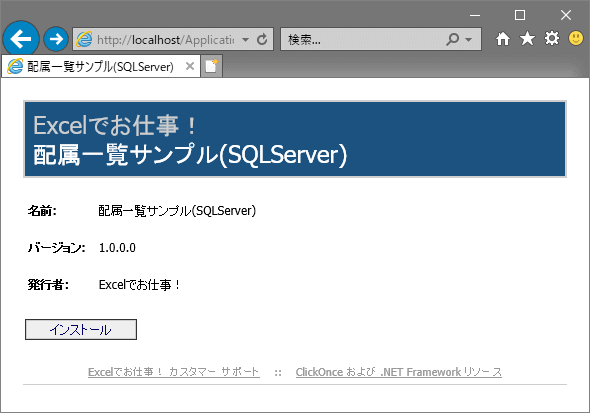Open Excelでお仕事! カスタマー サポート link
590x413 pixels.
click(x=174, y=372)
